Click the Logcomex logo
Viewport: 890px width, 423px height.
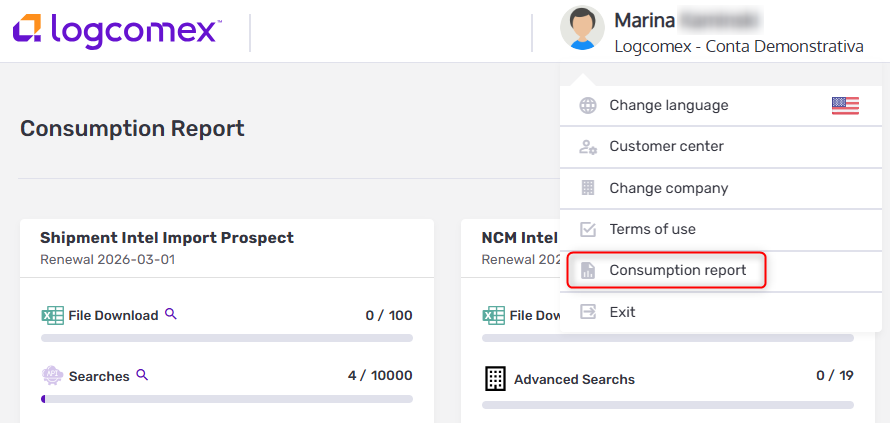coord(116,30)
